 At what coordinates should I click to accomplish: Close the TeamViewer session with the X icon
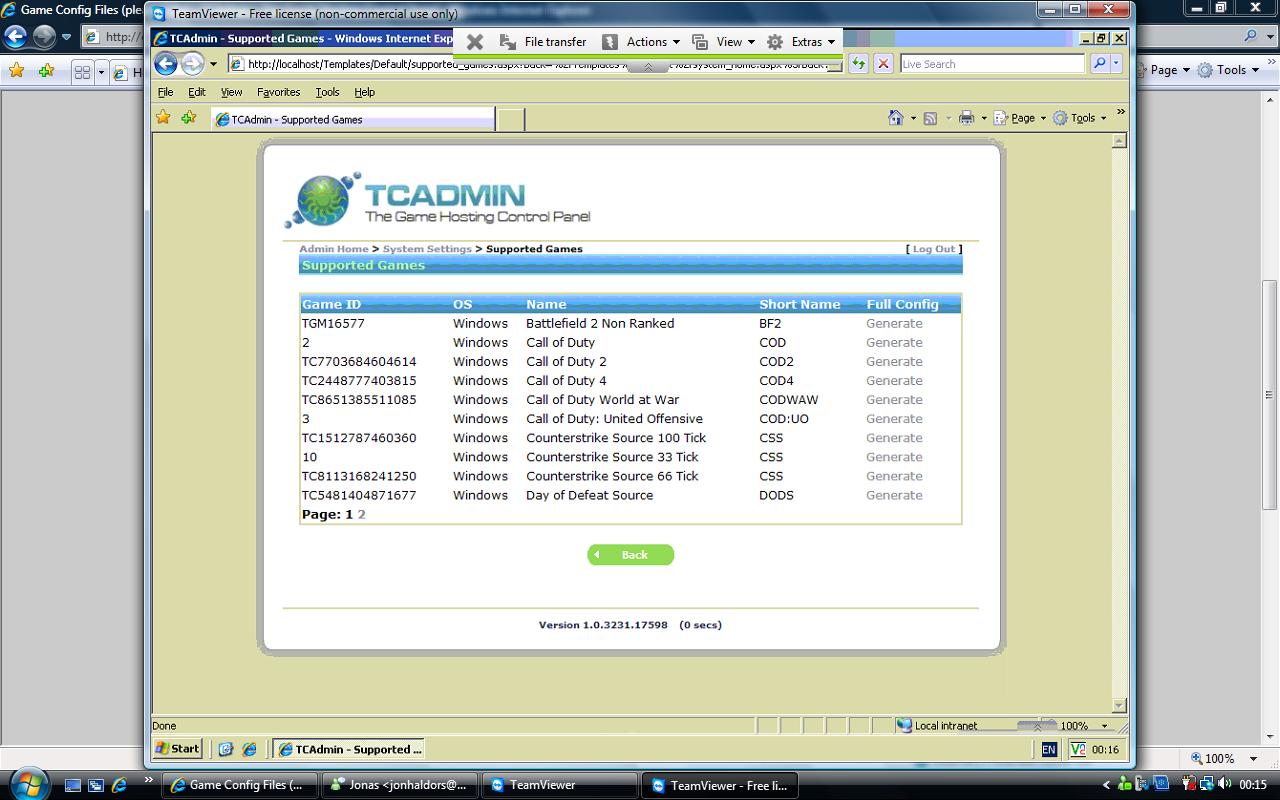(475, 42)
